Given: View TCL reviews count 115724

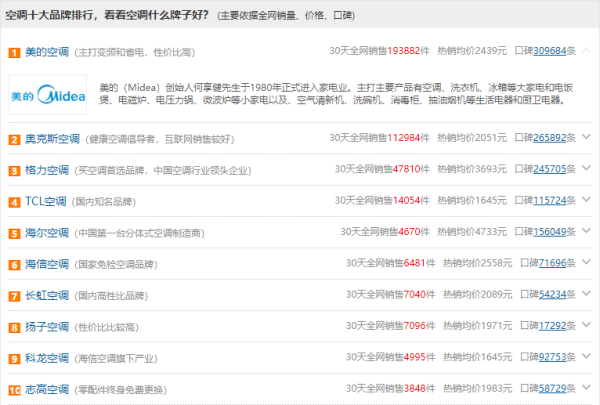Looking at the screenshot, I should 549,201.
